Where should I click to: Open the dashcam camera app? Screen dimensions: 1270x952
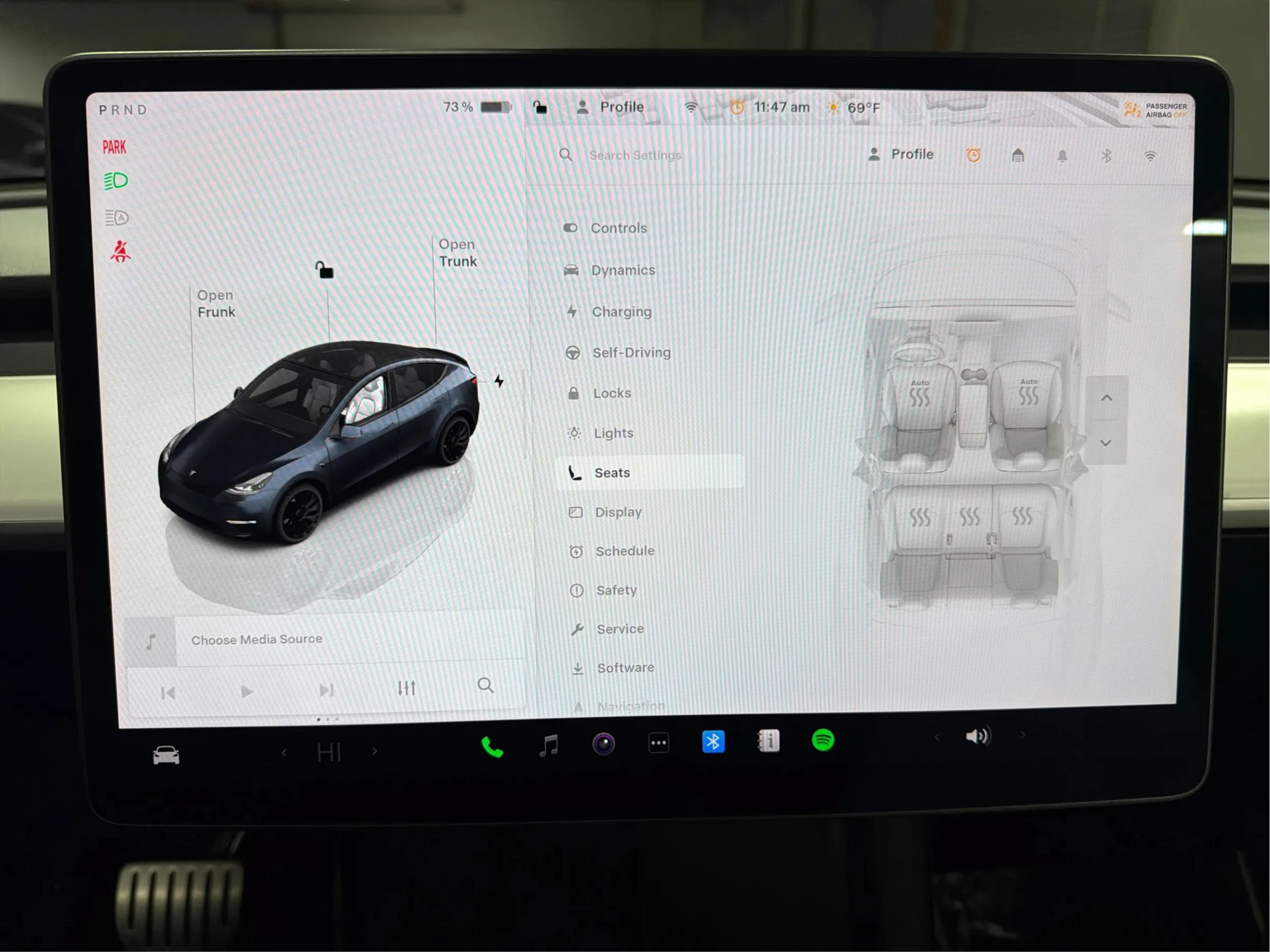tap(603, 744)
